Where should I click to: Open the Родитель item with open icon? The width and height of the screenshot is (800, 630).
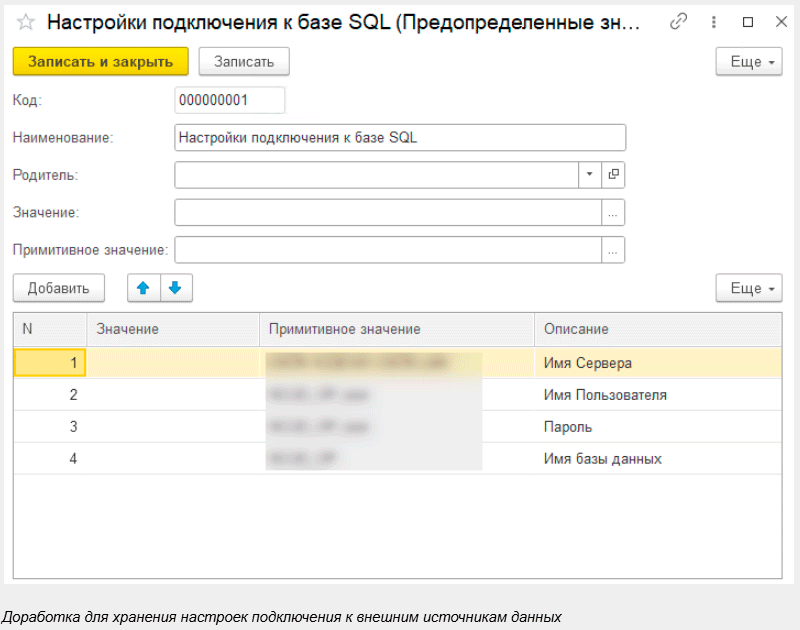tap(614, 174)
